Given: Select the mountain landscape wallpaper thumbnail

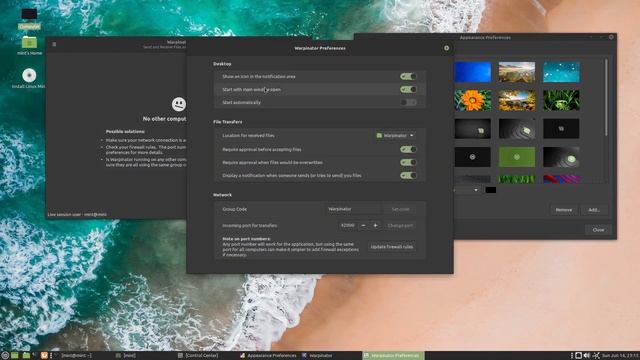Looking at the screenshot, I should click(517, 72).
